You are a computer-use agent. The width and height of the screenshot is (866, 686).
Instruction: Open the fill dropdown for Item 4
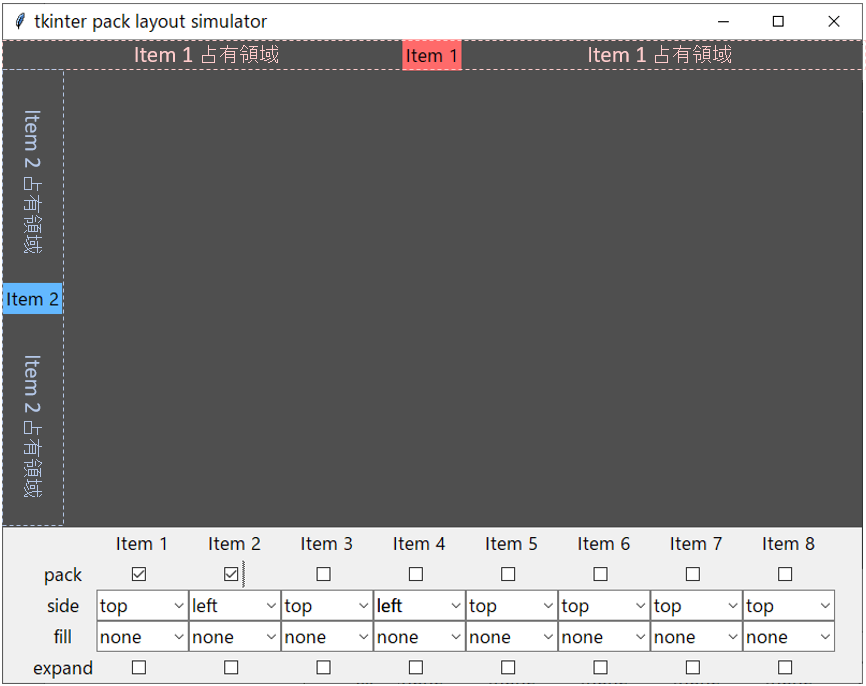pyautogui.click(x=419, y=637)
